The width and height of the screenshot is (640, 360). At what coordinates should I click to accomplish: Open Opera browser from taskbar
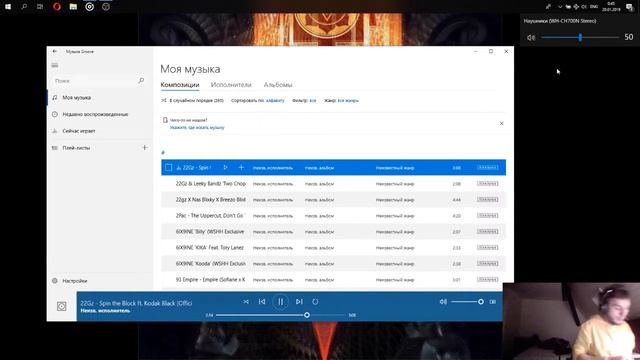pos(57,7)
